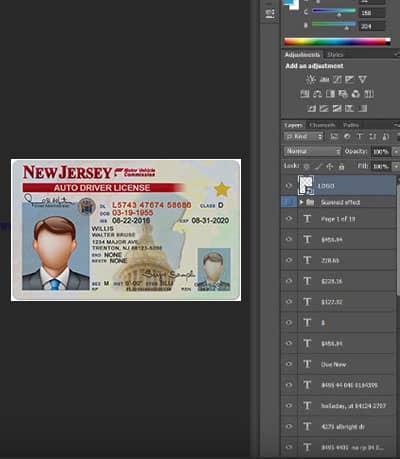Add a Color Lookup adjustment

(x=369, y=94)
